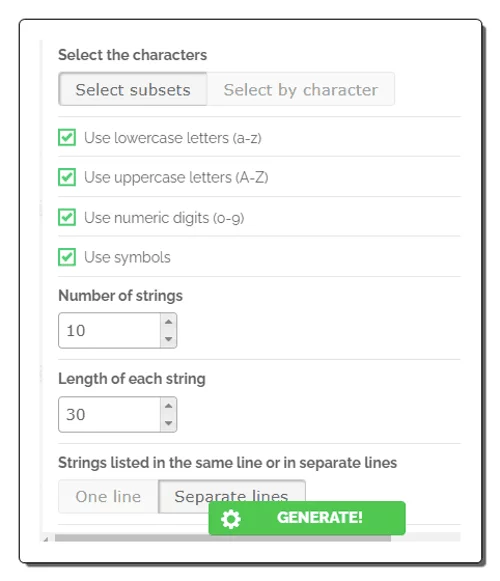Increase Number of strings with up arrow
This screenshot has width=500, height=581.
tap(169, 322)
